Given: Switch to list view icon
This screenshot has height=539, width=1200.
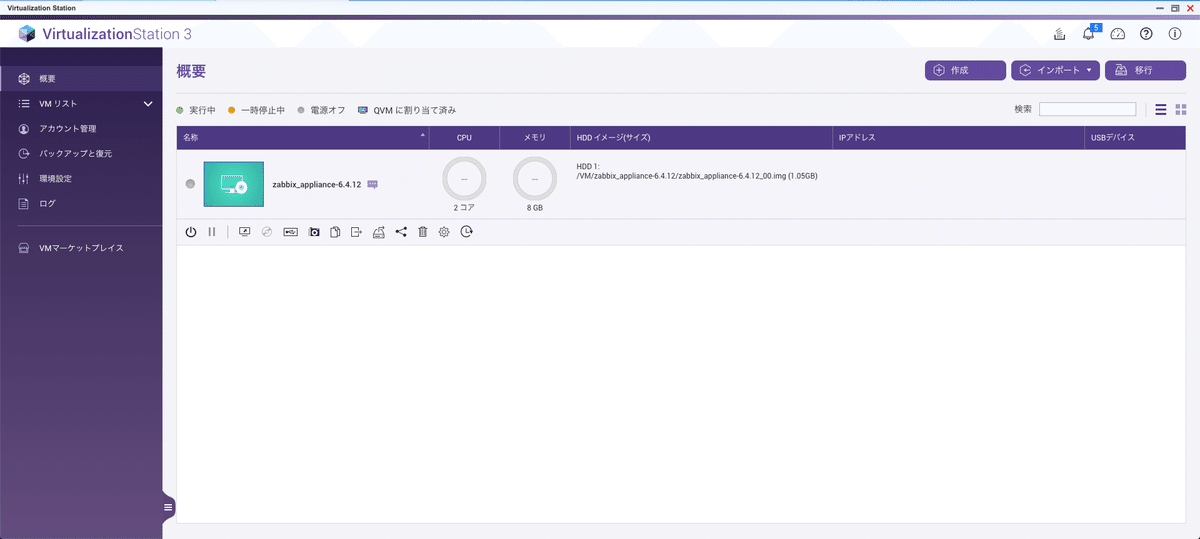Looking at the screenshot, I should pyautogui.click(x=1161, y=109).
